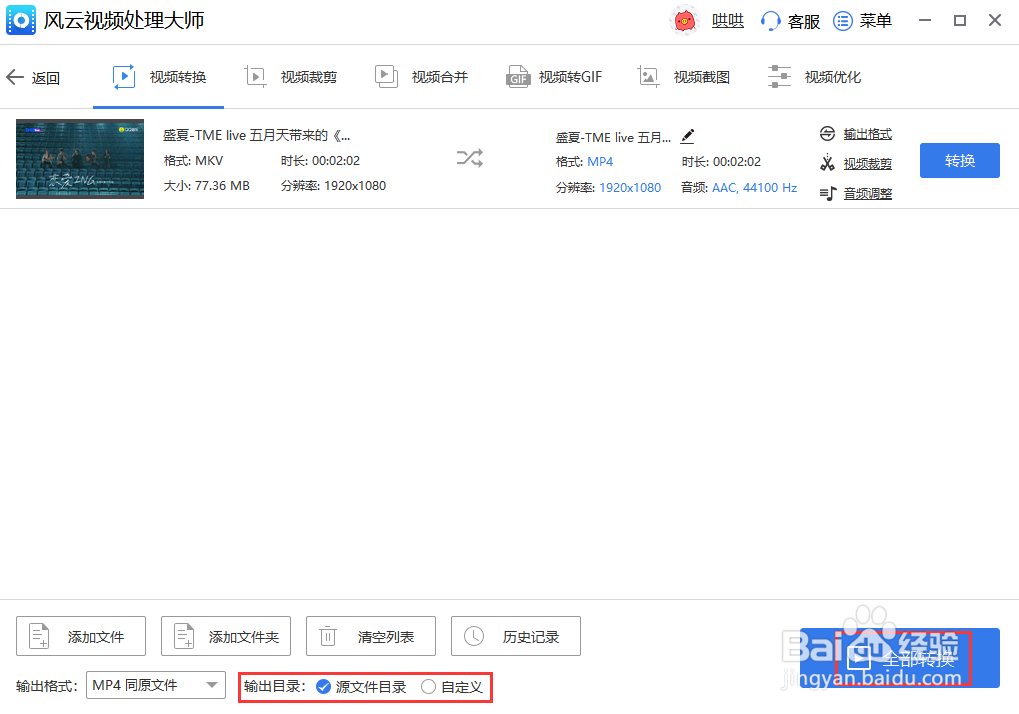Image resolution: width=1019 pixels, height=714 pixels.
Task: Click the 哒哒 user account avatar
Action: pyautogui.click(x=684, y=20)
